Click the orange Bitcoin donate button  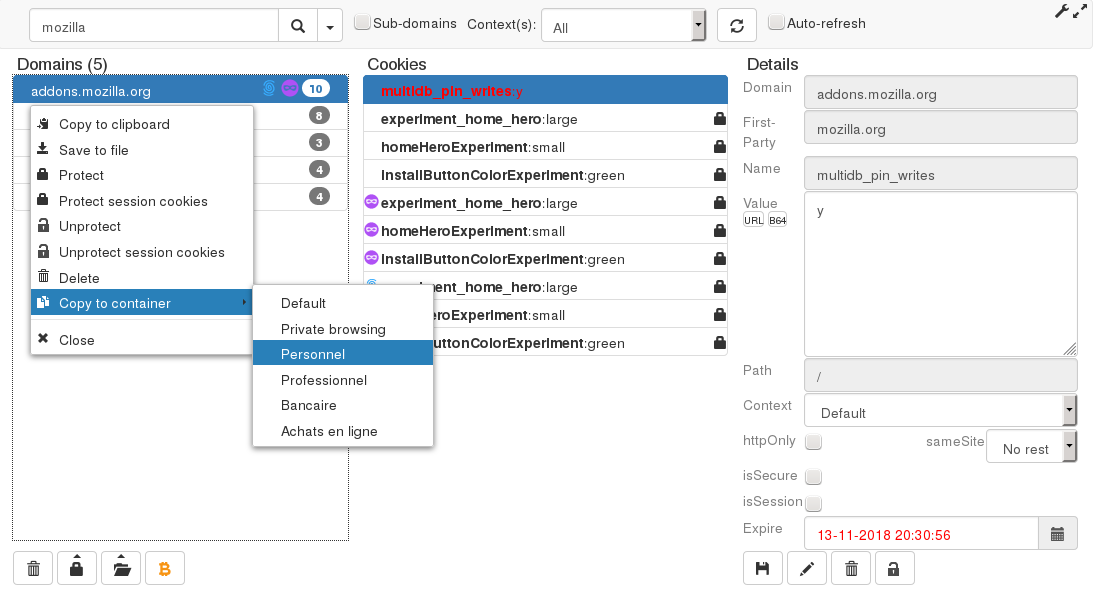click(x=165, y=569)
